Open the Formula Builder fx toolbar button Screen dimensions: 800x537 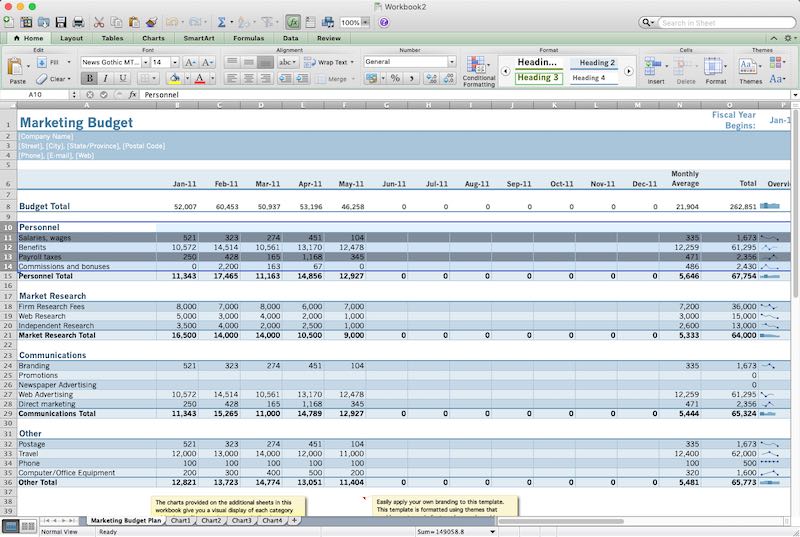point(293,22)
